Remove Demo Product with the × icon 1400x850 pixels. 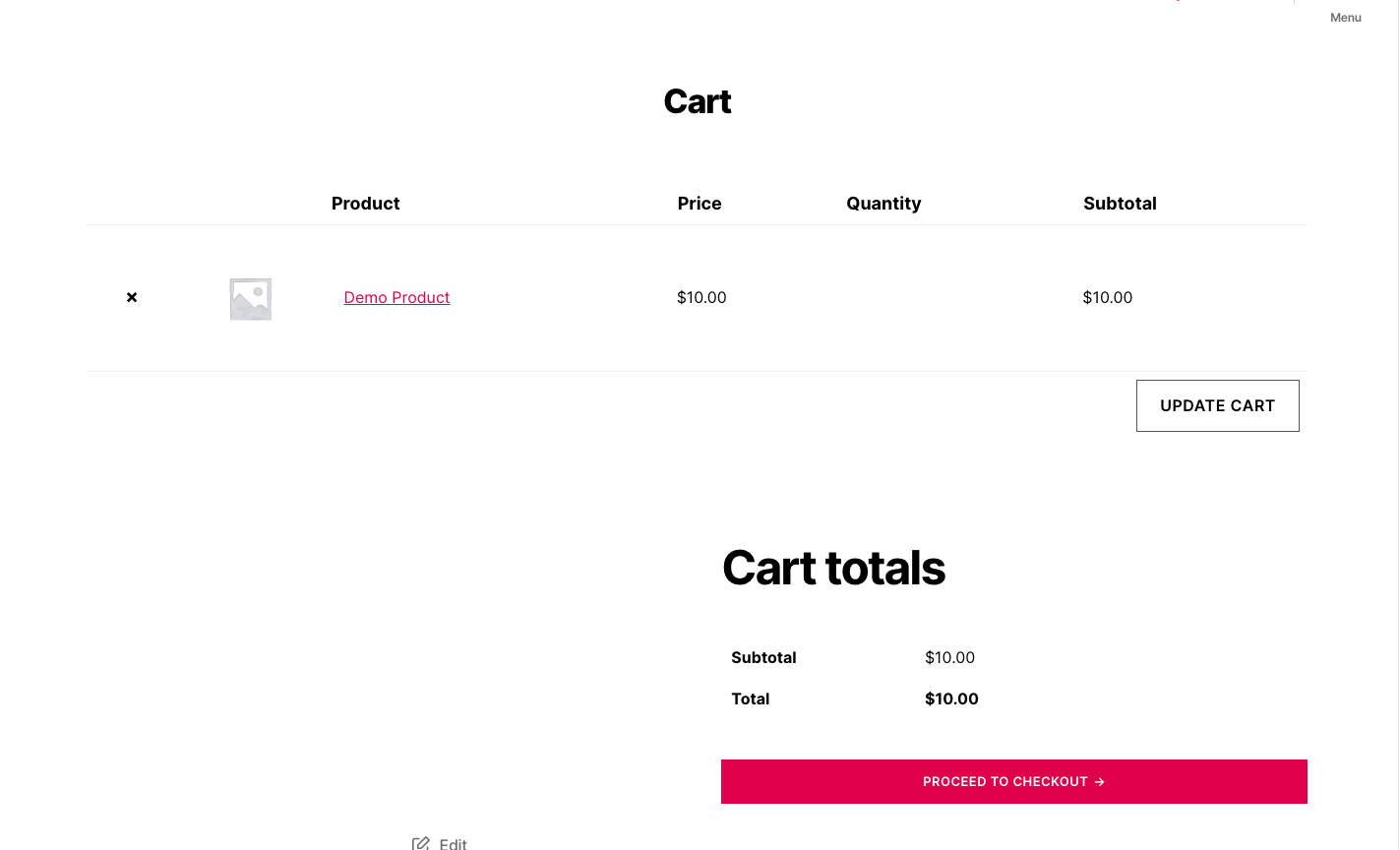pos(132,297)
